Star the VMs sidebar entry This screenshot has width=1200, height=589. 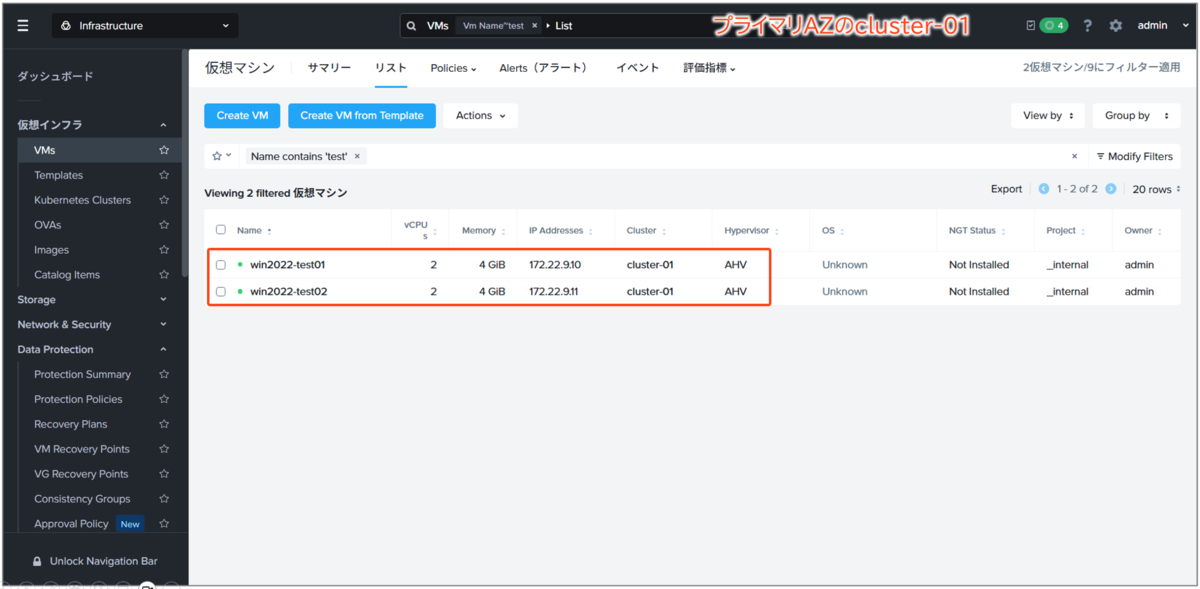[164, 150]
